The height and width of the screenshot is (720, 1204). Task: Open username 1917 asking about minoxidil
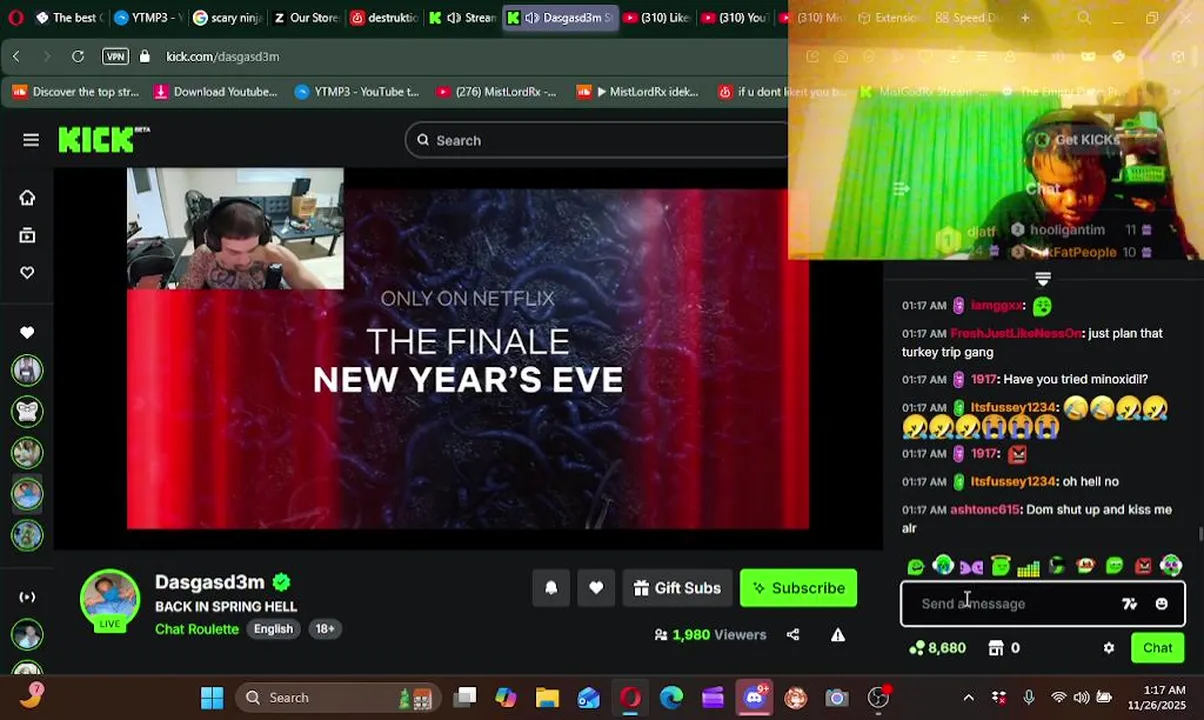[x=984, y=379]
